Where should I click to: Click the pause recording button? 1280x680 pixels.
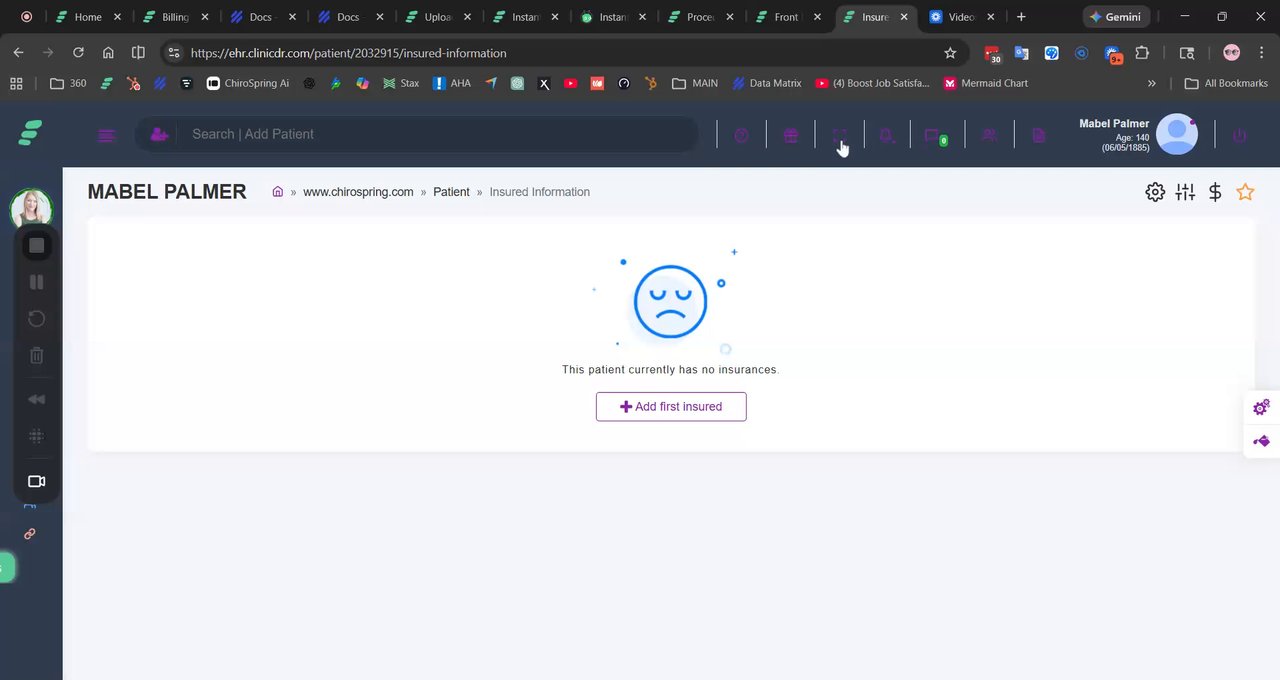click(36, 282)
